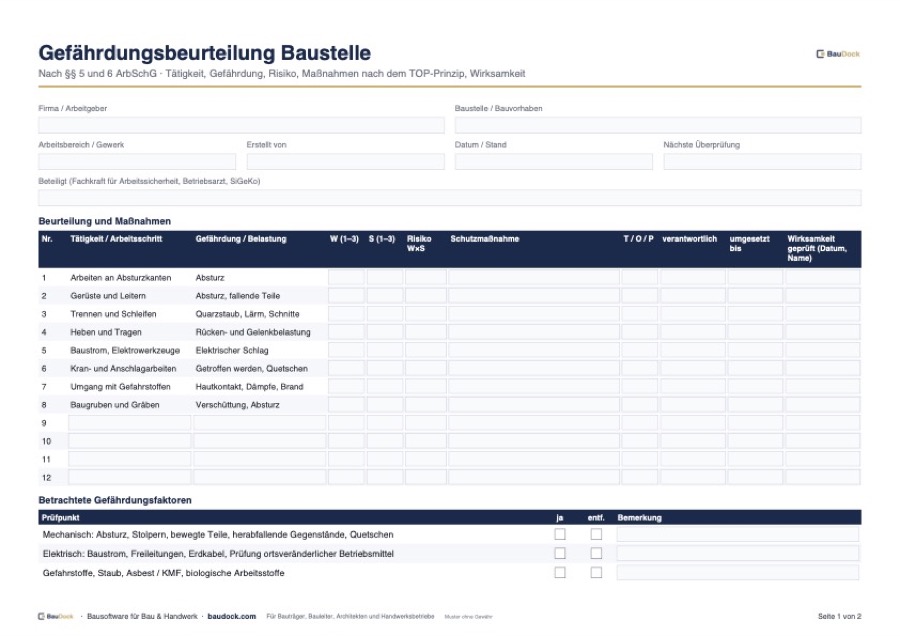Click the BauDock logo in the footer

pos(56,616)
